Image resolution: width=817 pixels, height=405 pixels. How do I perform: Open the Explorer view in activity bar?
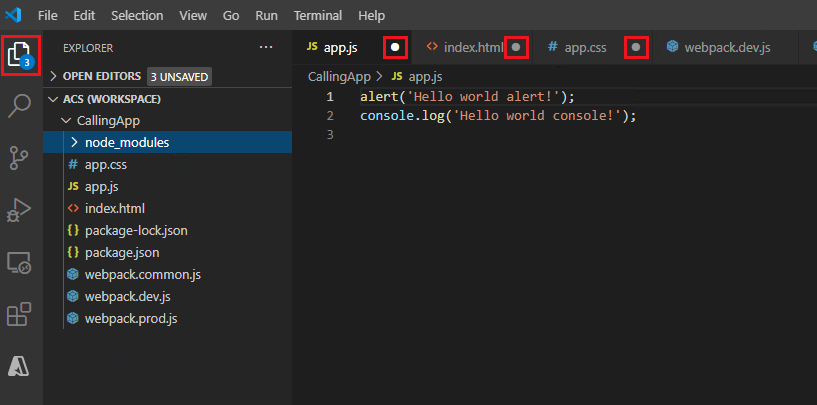point(21,55)
